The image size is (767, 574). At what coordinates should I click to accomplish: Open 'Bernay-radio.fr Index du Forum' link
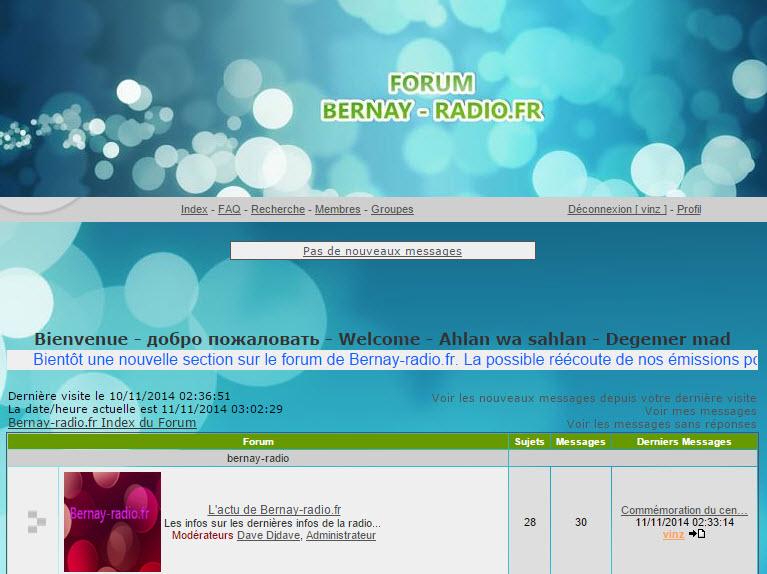pyautogui.click(x=102, y=423)
